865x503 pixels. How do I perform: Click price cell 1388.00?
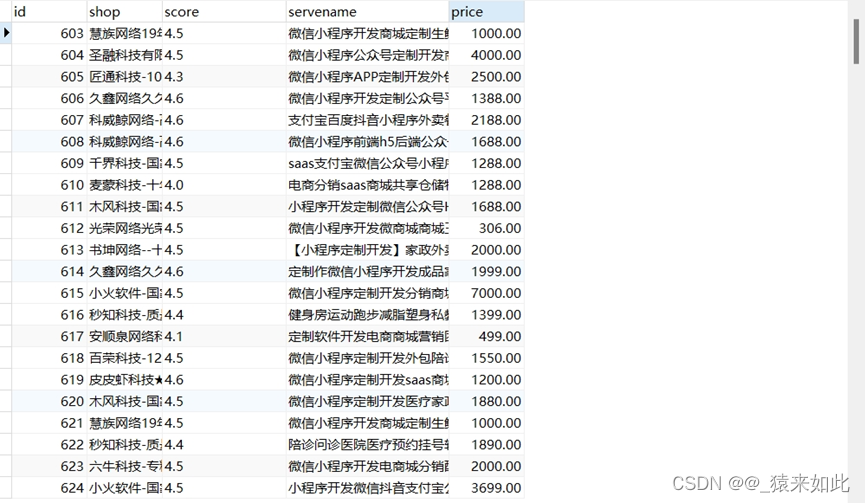[x=487, y=98]
